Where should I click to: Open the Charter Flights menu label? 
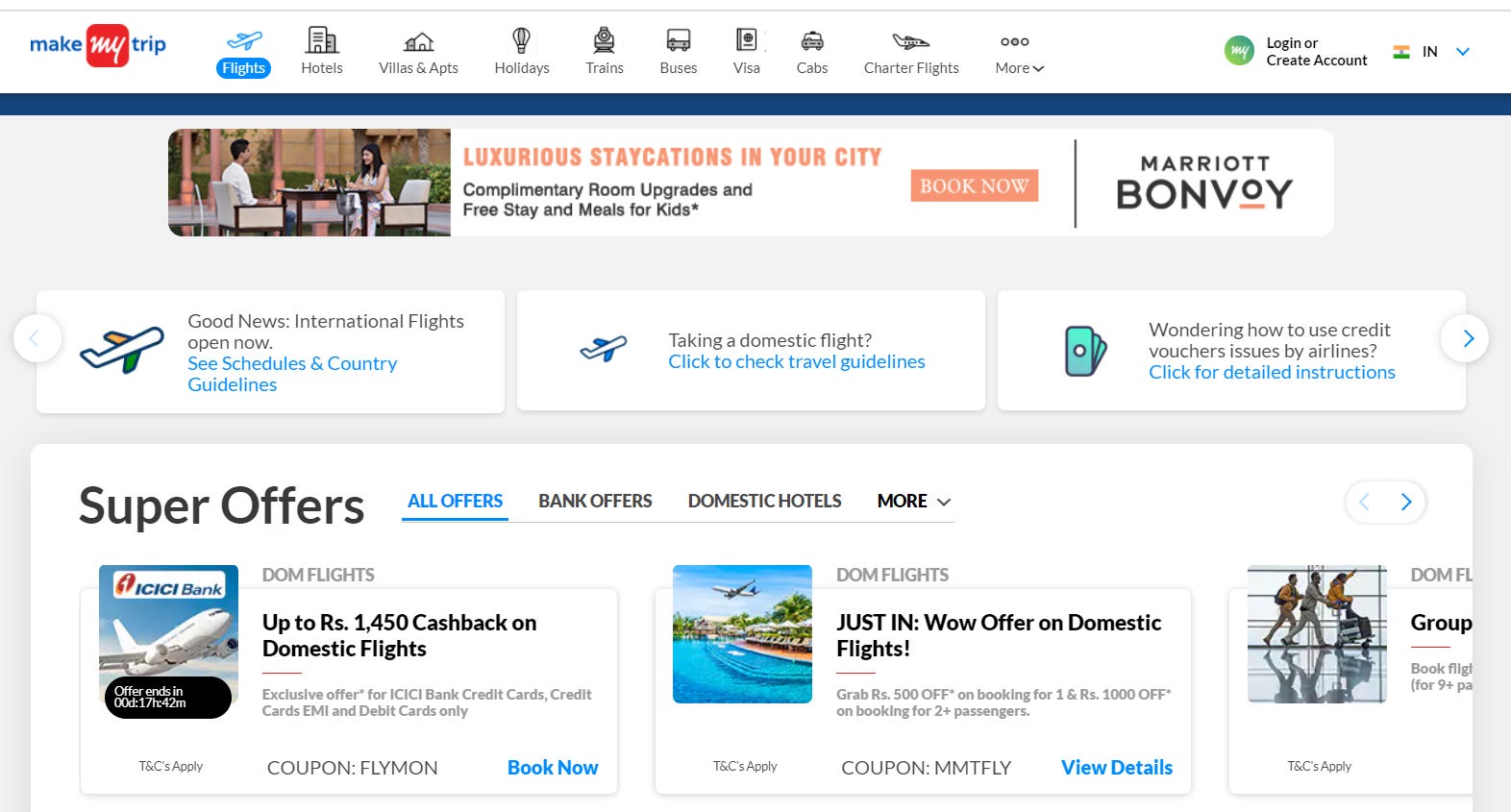pos(911,68)
